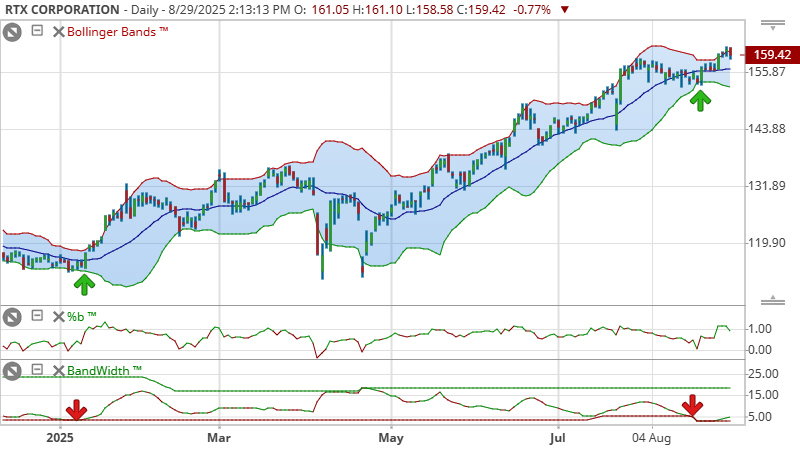Click the 159.42 current price tag
The width and height of the screenshot is (800, 450).
click(x=772, y=55)
